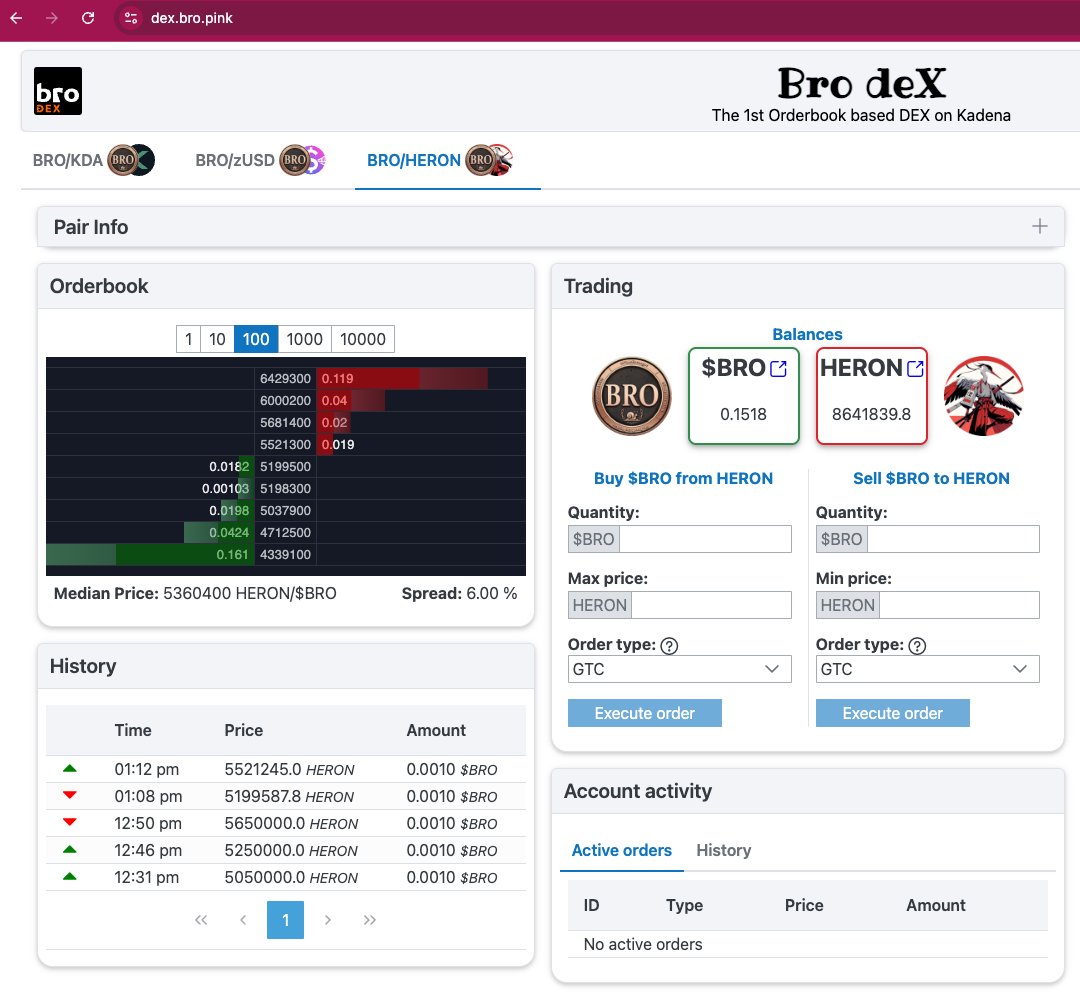Click the Median Price value text

click(x=249, y=593)
